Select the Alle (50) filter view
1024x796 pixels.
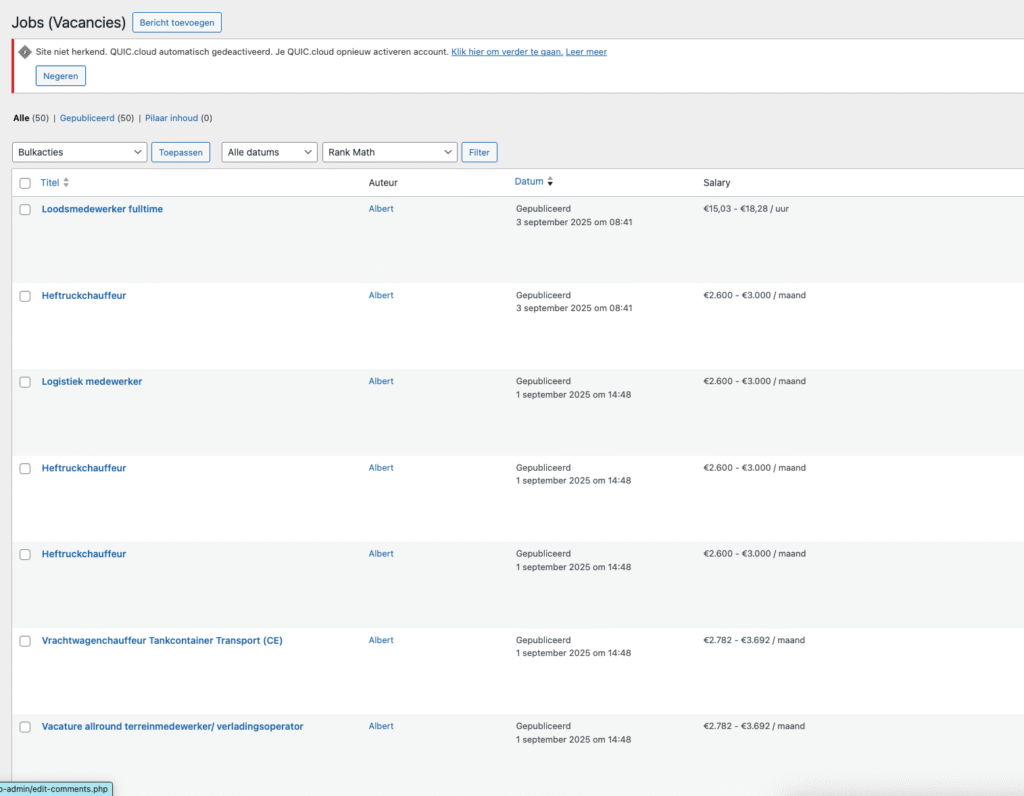tap(31, 118)
